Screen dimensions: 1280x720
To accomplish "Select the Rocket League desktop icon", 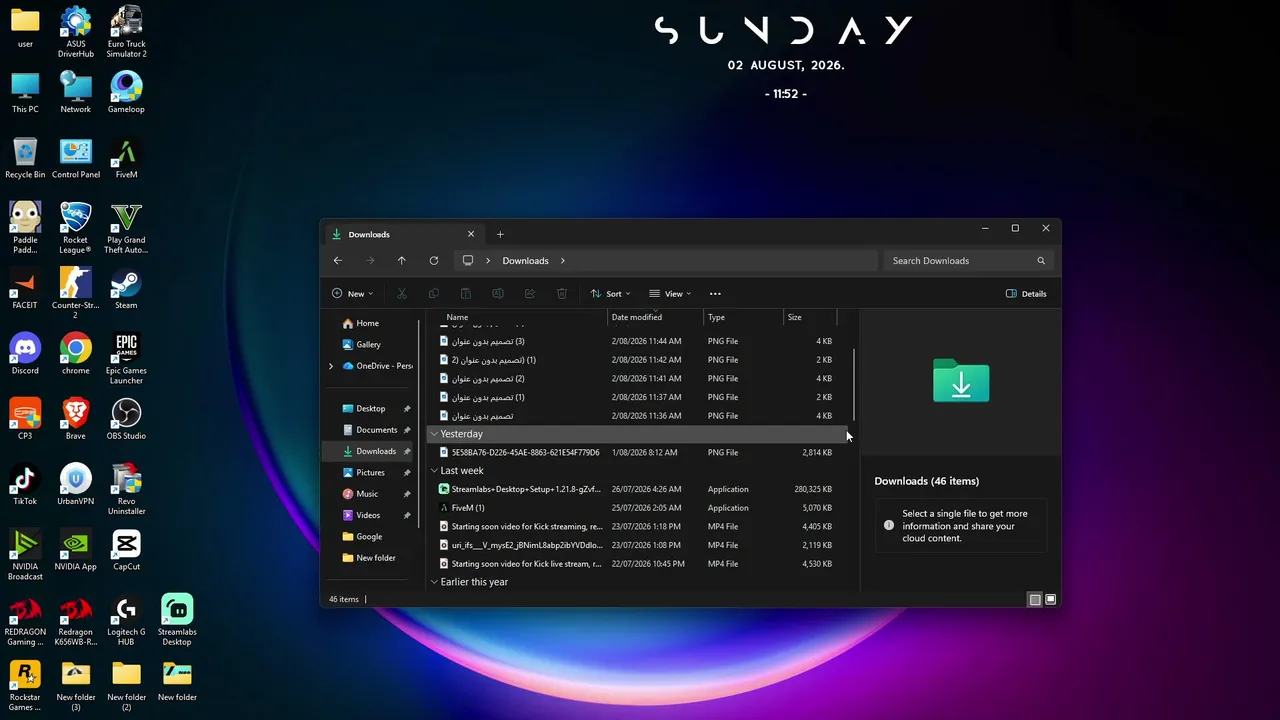I will 76,228.
